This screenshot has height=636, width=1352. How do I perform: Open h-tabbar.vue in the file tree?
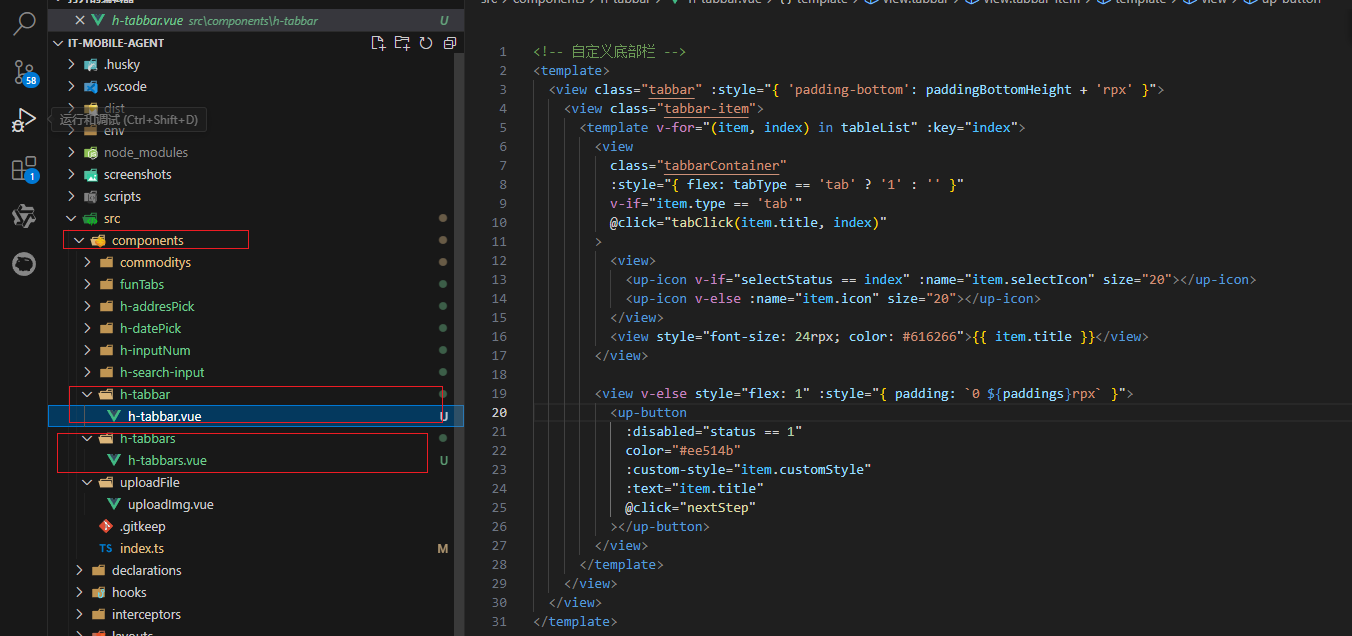click(256, 416)
